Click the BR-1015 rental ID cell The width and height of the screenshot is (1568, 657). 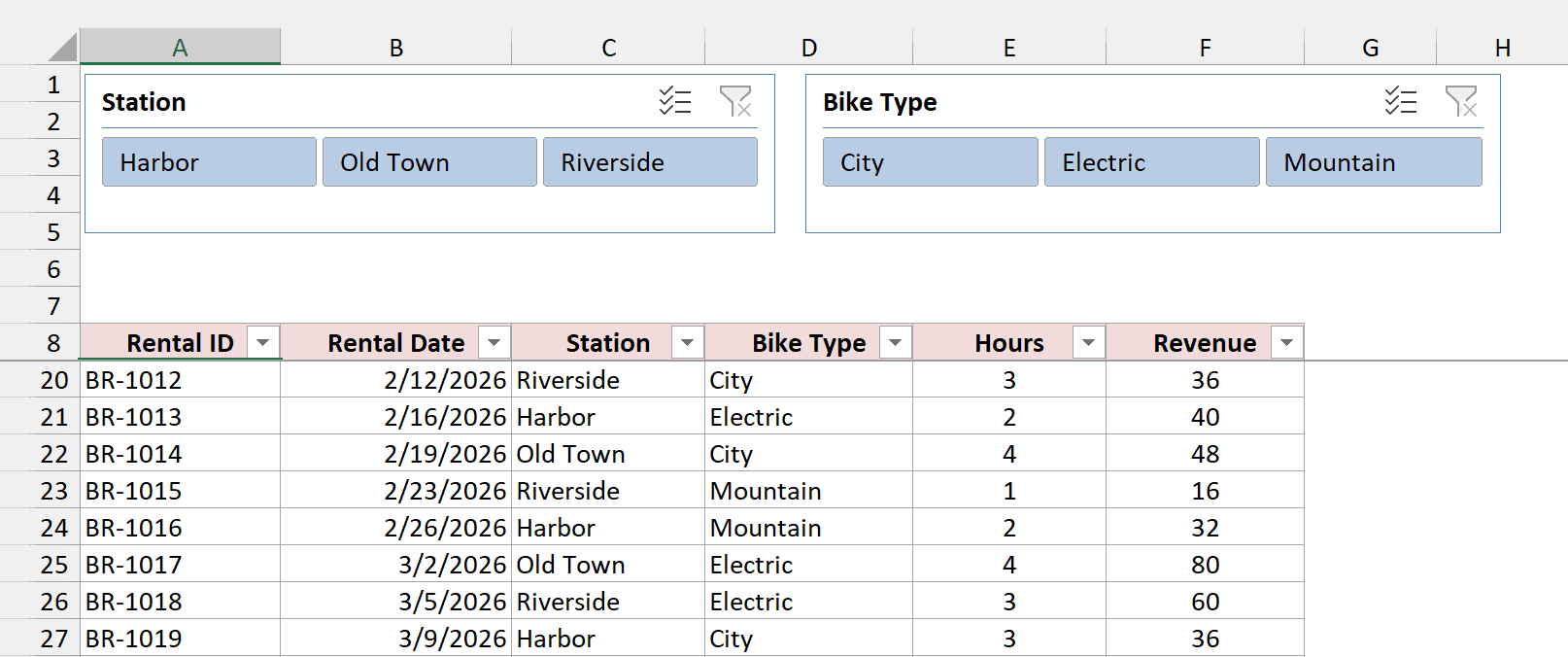180,491
